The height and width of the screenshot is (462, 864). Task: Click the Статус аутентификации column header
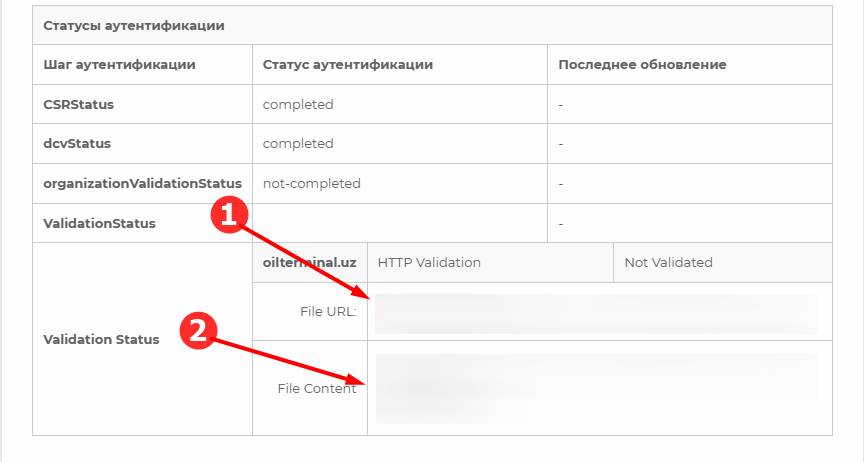(348, 65)
